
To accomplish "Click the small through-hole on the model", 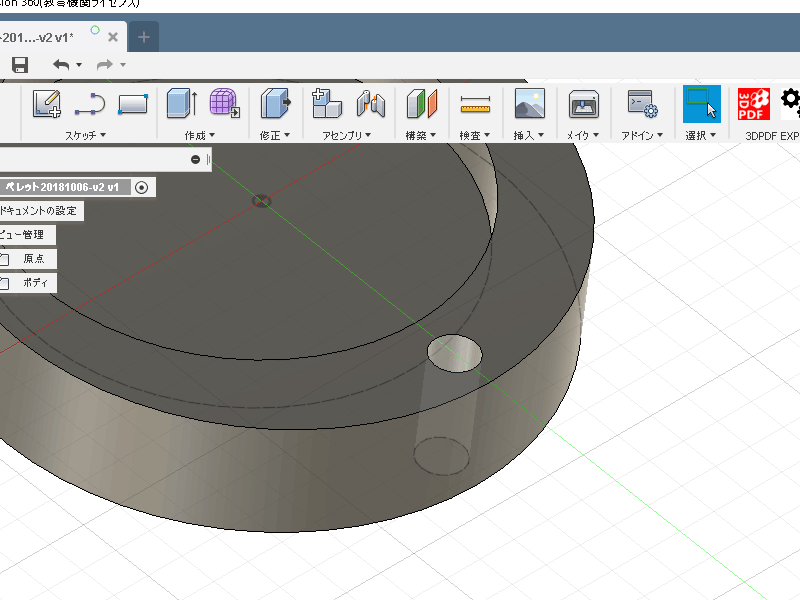I will (x=454, y=353).
